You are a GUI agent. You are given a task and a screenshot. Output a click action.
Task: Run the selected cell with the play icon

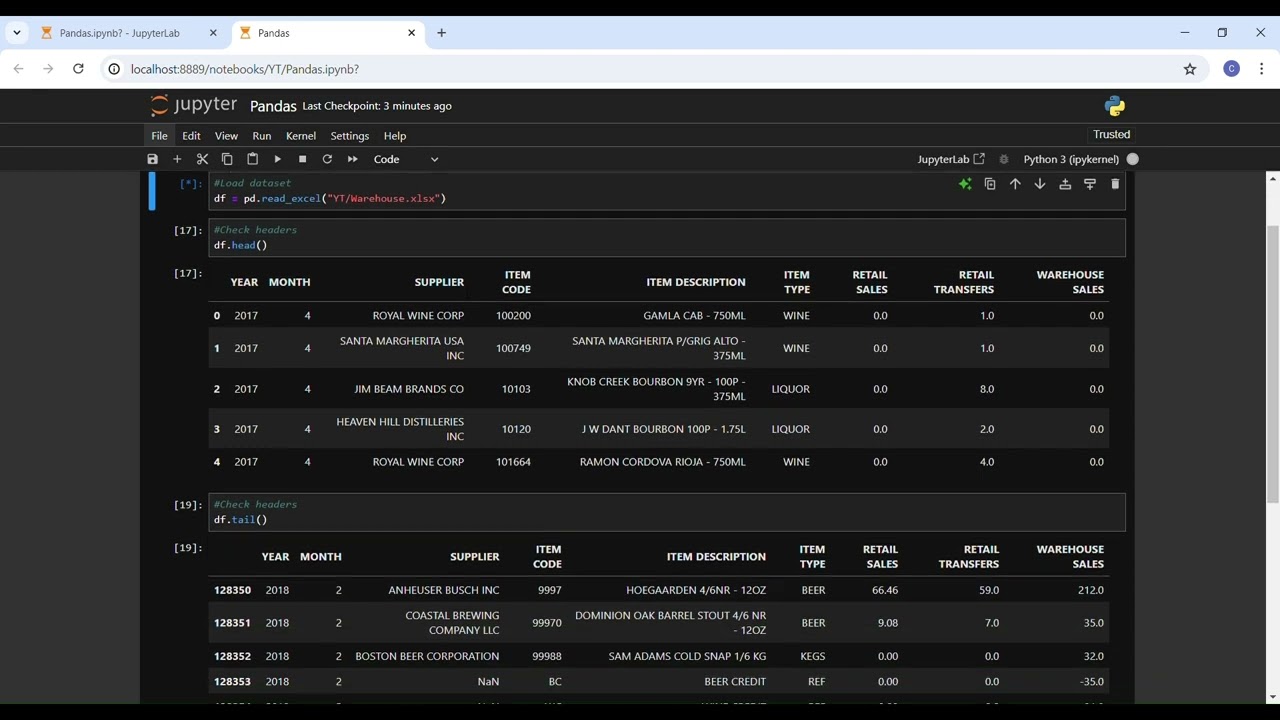point(277,159)
